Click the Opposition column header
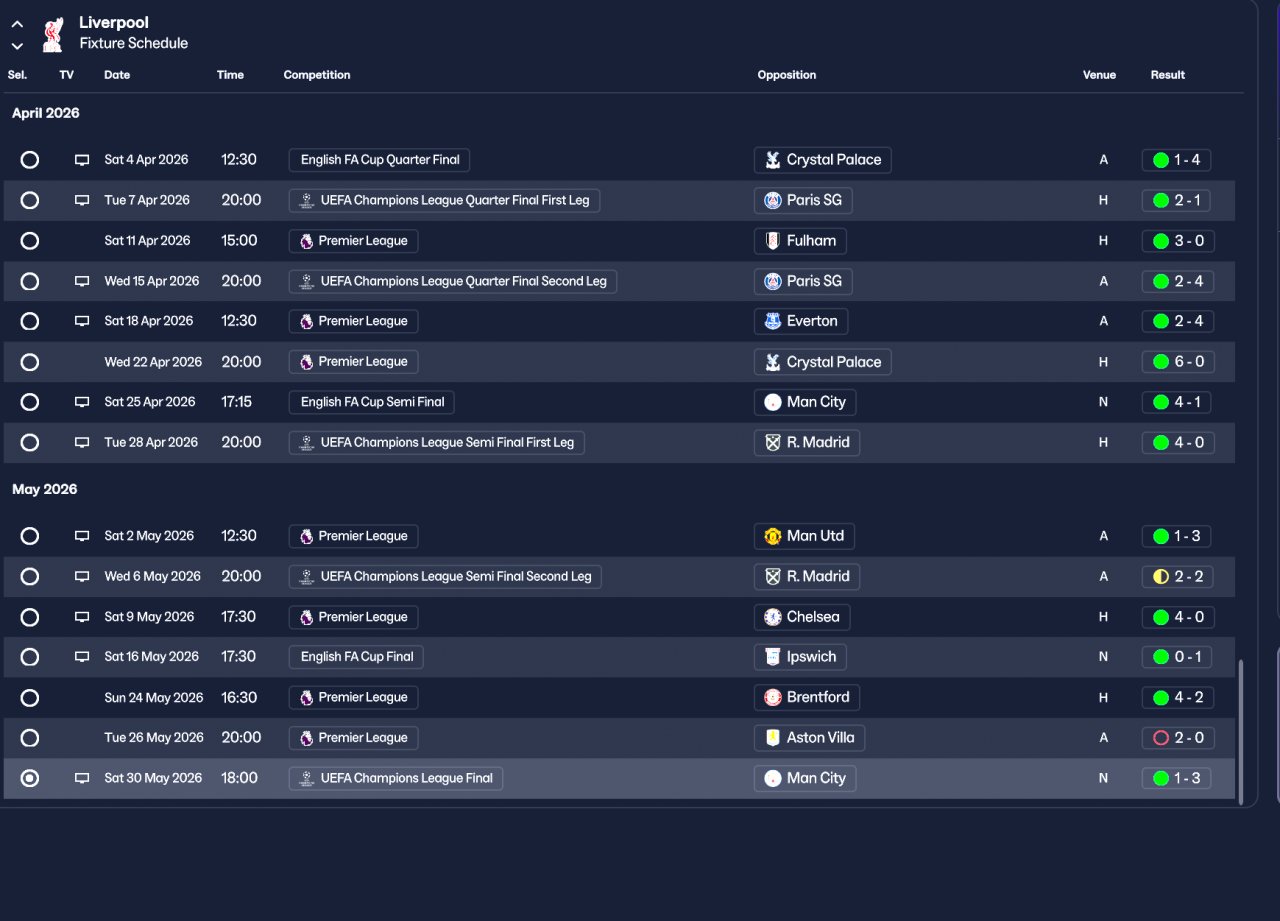Image resolution: width=1280 pixels, height=921 pixels. [787, 75]
